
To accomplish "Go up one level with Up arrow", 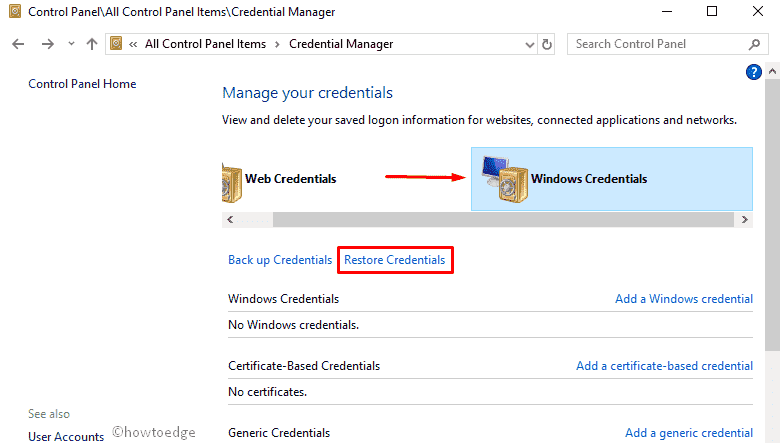I will pyautogui.click(x=92, y=44).
